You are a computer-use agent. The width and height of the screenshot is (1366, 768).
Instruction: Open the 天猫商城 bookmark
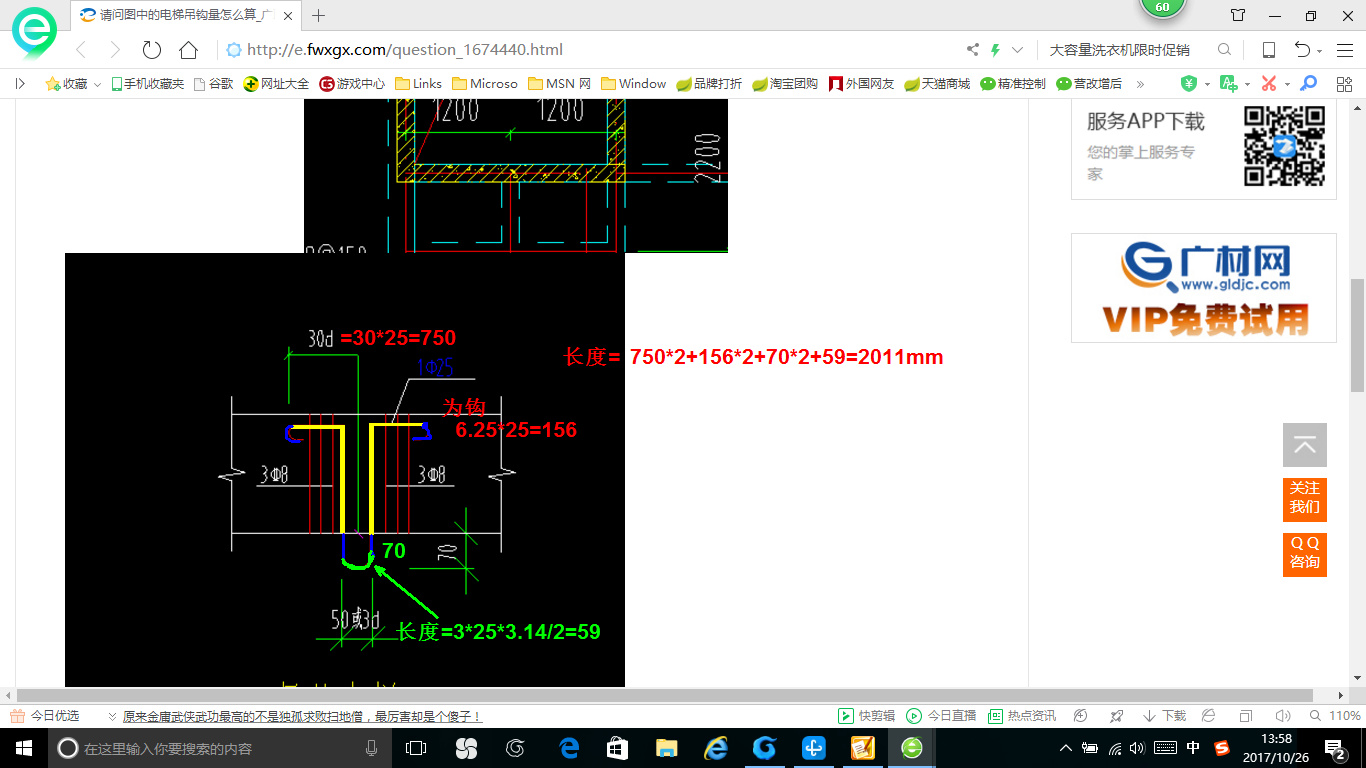937,84
